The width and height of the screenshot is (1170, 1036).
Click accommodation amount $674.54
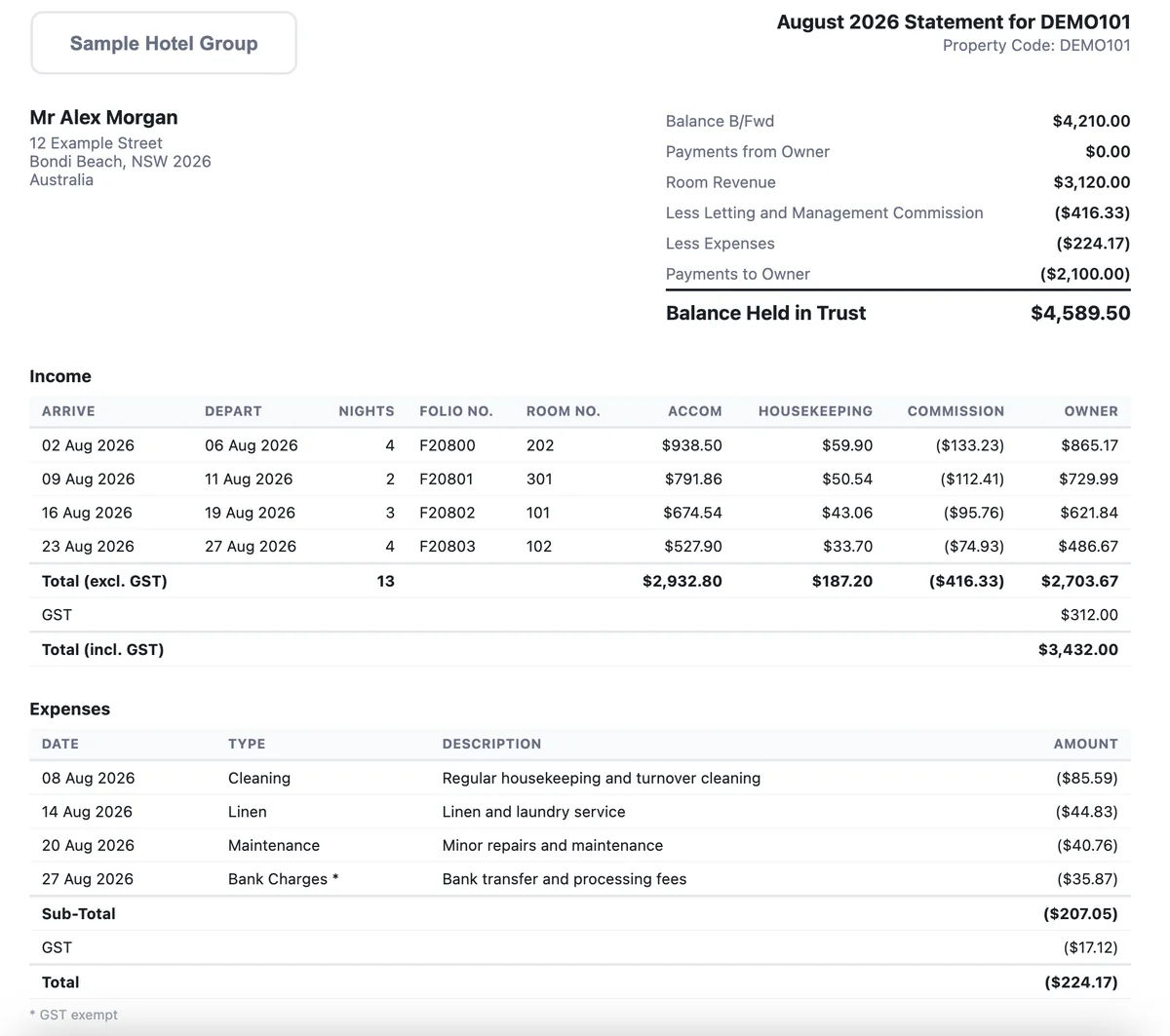693,513
